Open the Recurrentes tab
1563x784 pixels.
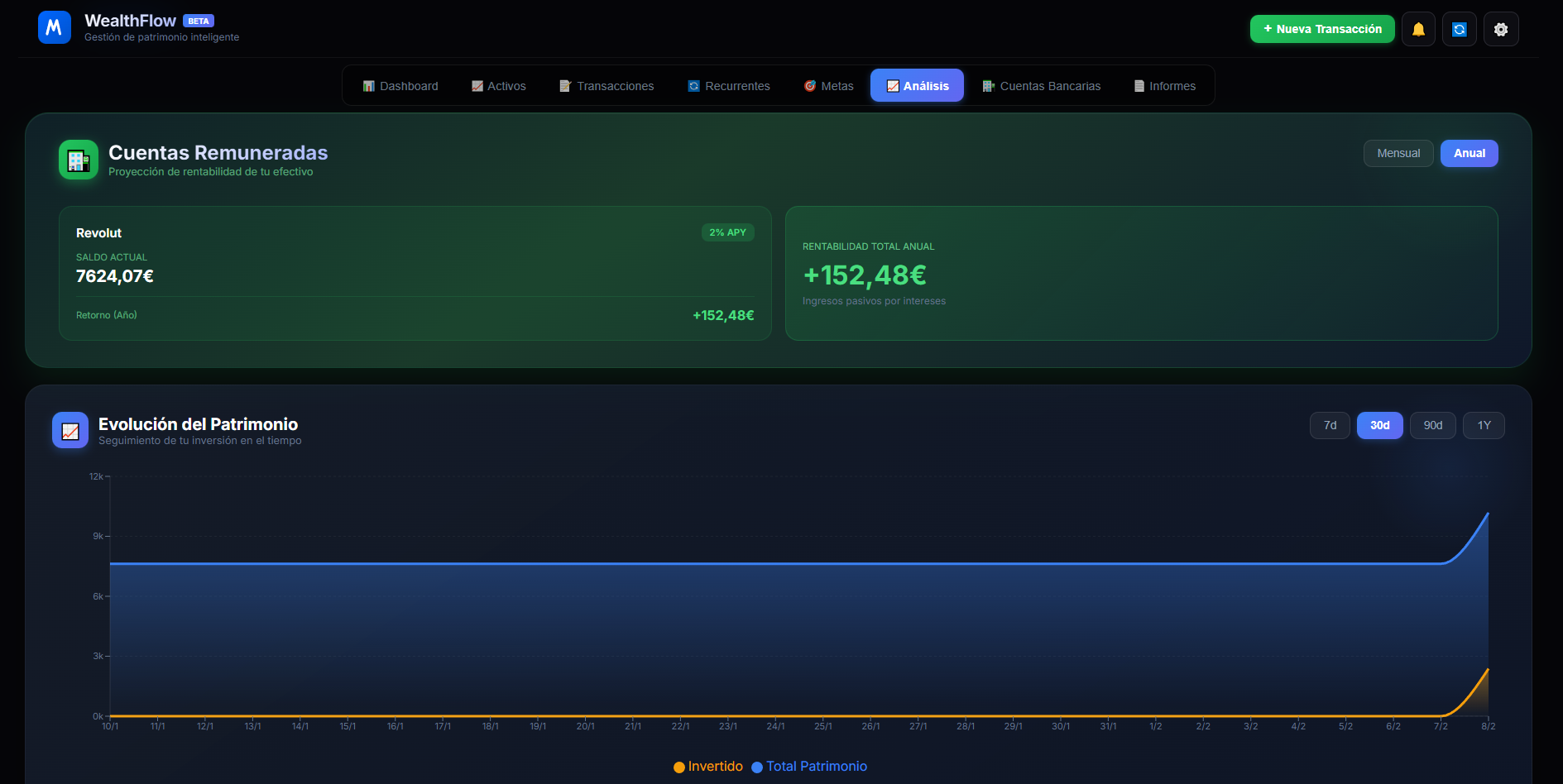(x=729, y=86)
